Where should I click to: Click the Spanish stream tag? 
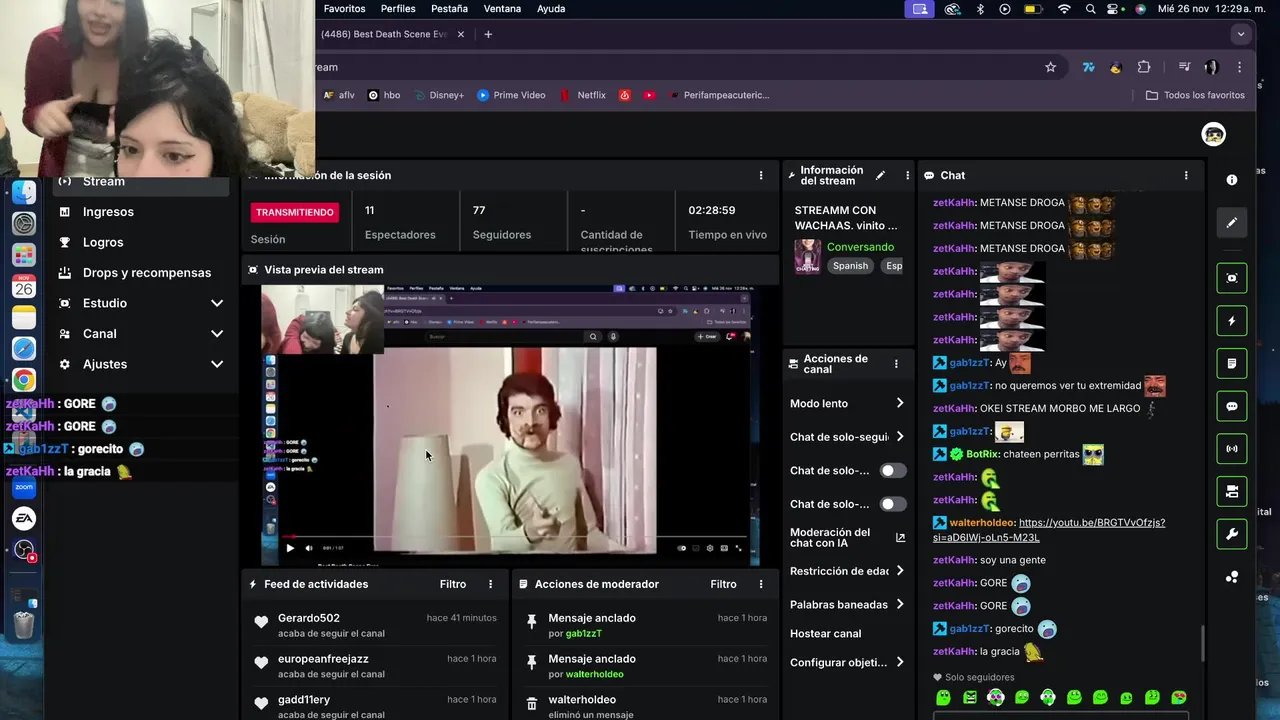[850, 266]
